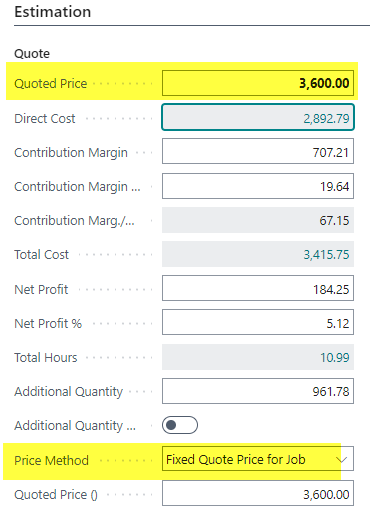This screenshot has height=521, width=370.
Task: Click the Price Method dropdown chevron arrow
Action: [x=342, y=460]
